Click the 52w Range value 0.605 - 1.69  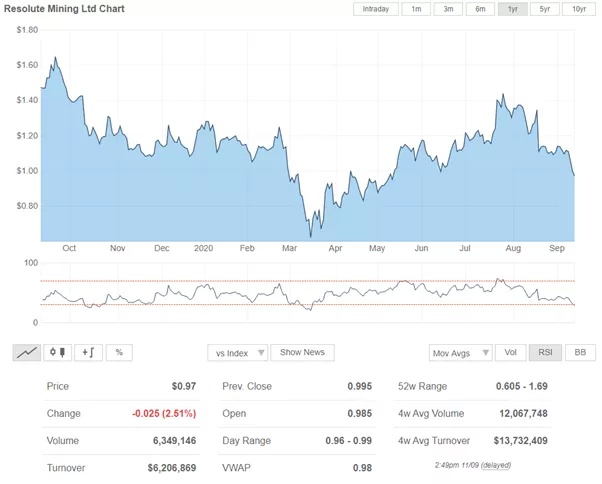click(521, 386)
